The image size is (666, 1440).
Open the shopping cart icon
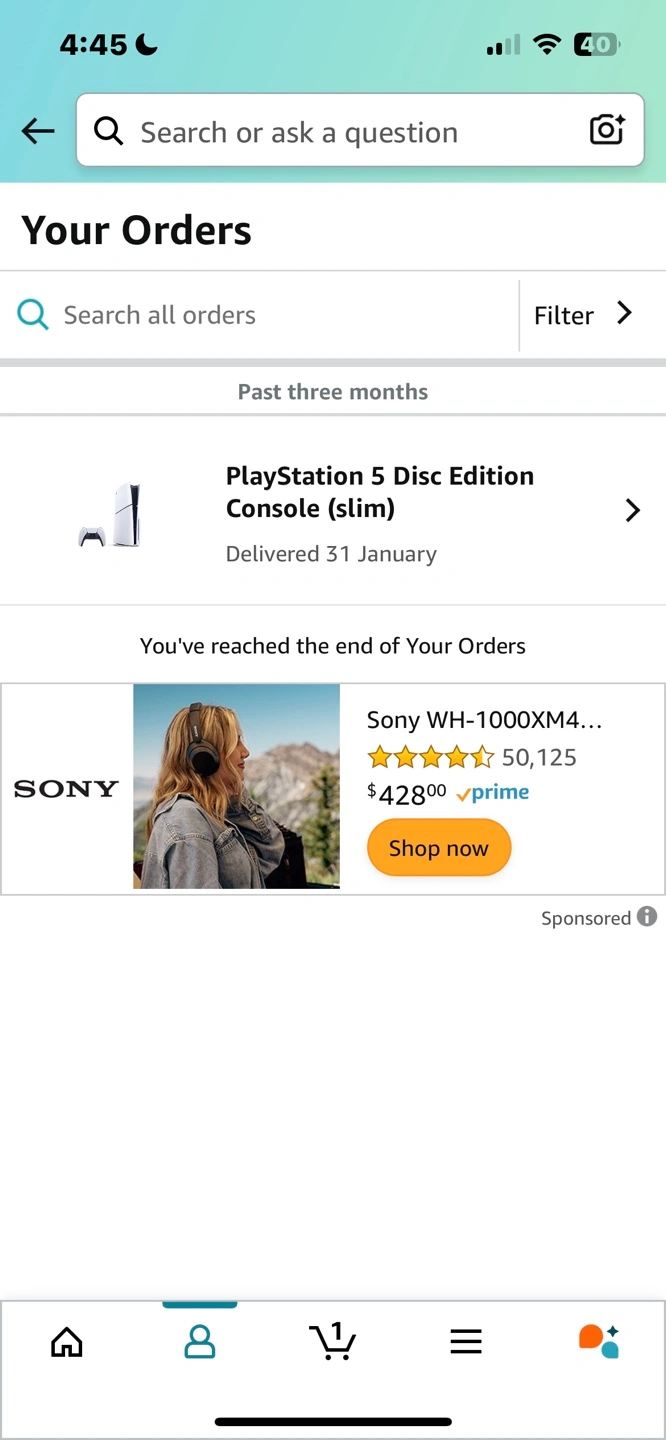click(x=332, y=1341)
